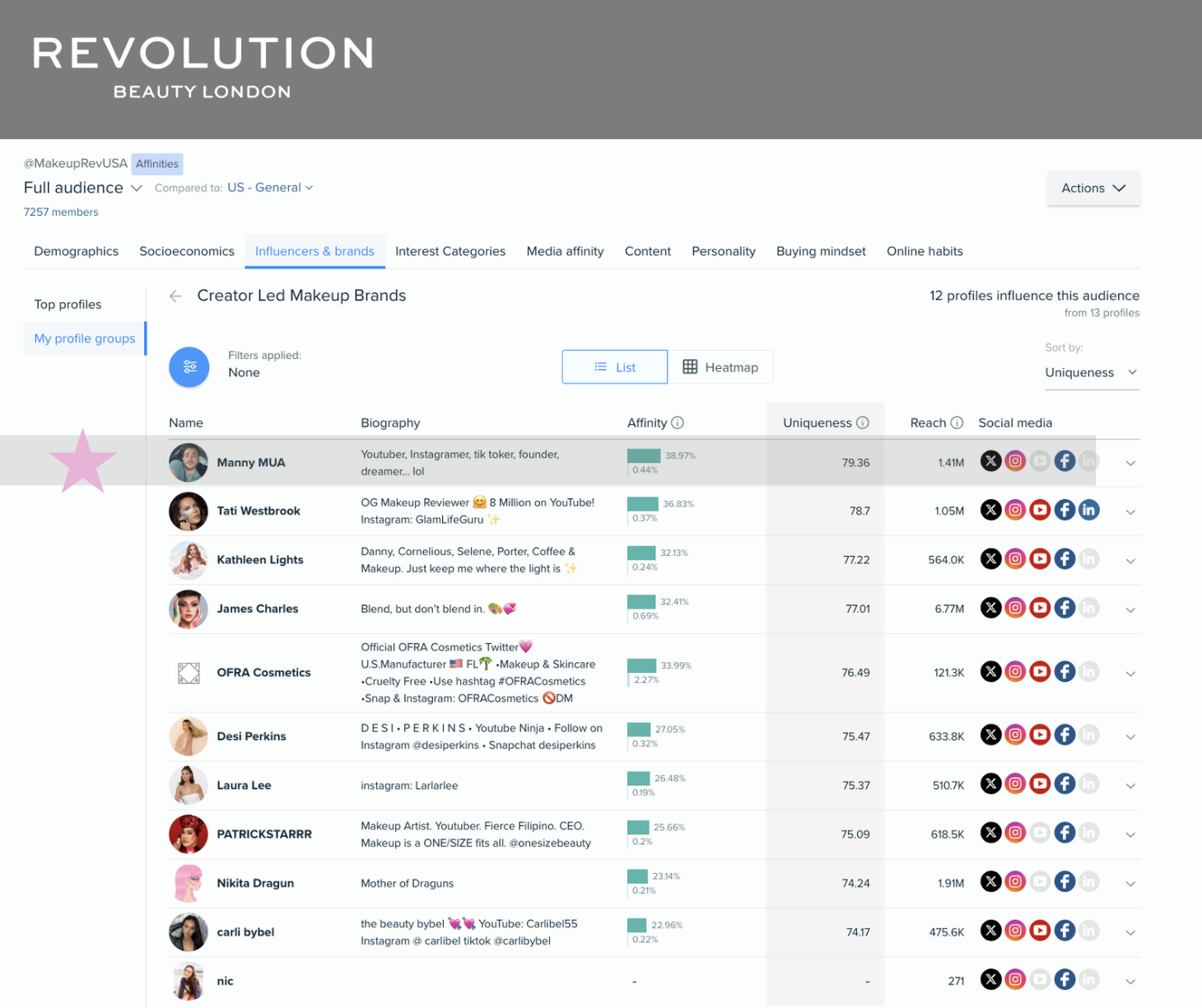Expand the Kathleen Lights row

point(1130,561)
